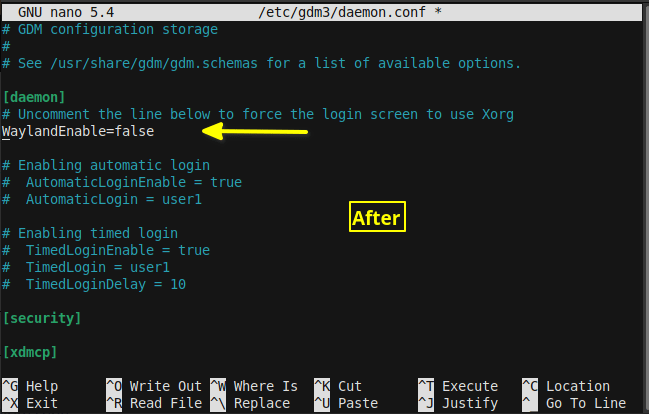Viewport: 649px width, 414px height.
Task: Select the ^R Read File shortcut
Action: click(154, 403)
